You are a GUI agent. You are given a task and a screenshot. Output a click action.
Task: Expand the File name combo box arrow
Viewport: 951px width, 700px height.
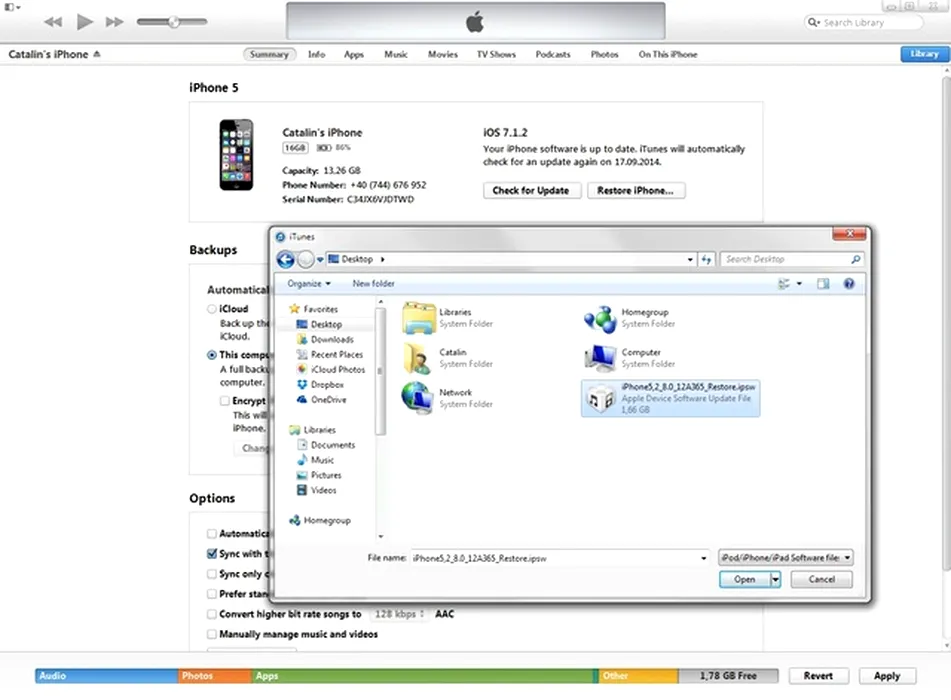[704, 558]
